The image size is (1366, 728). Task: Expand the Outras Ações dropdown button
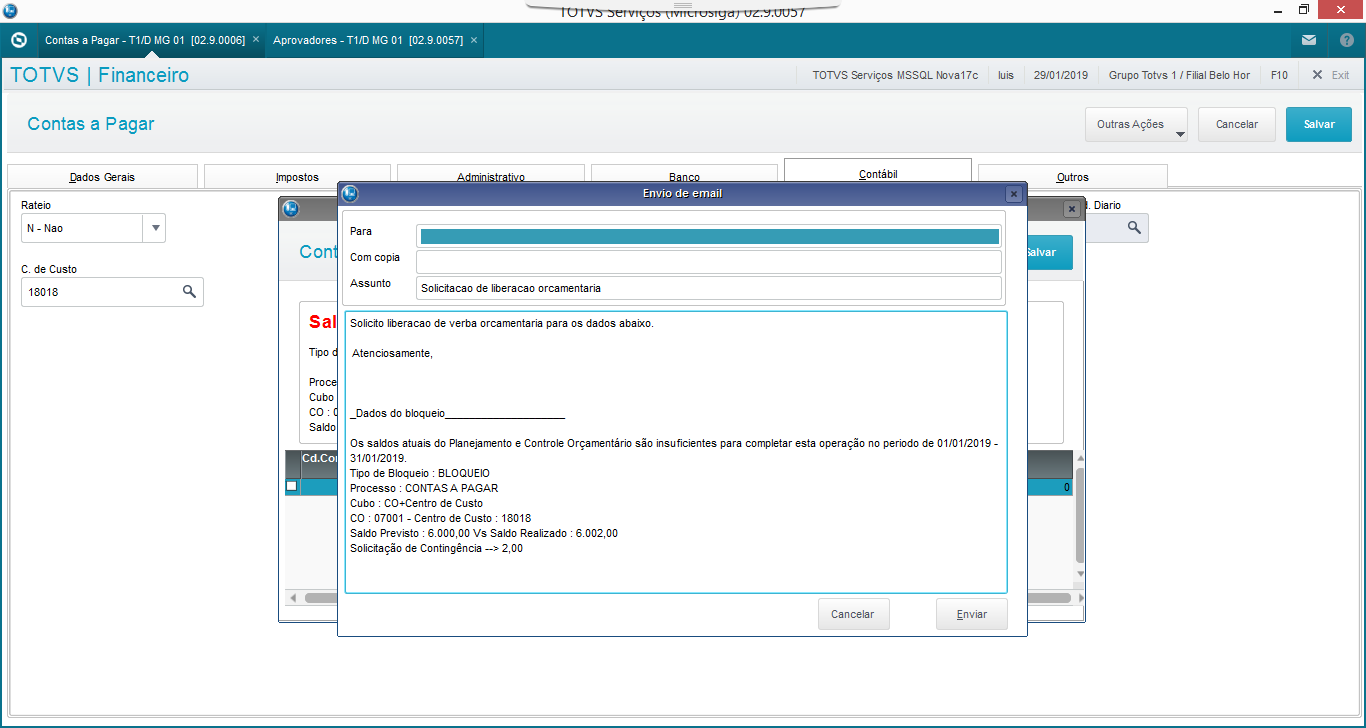[1136, 125]
